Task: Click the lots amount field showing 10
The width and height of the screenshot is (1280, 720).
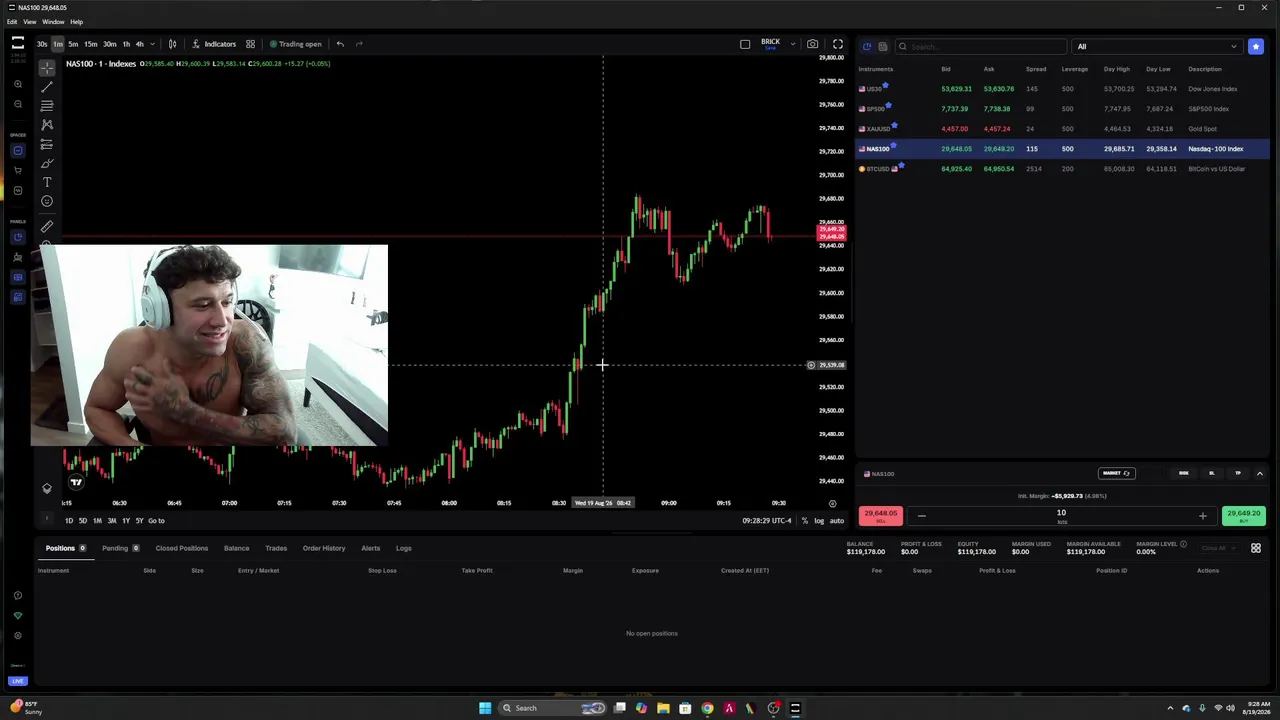Action: (x=1061, y=514)
